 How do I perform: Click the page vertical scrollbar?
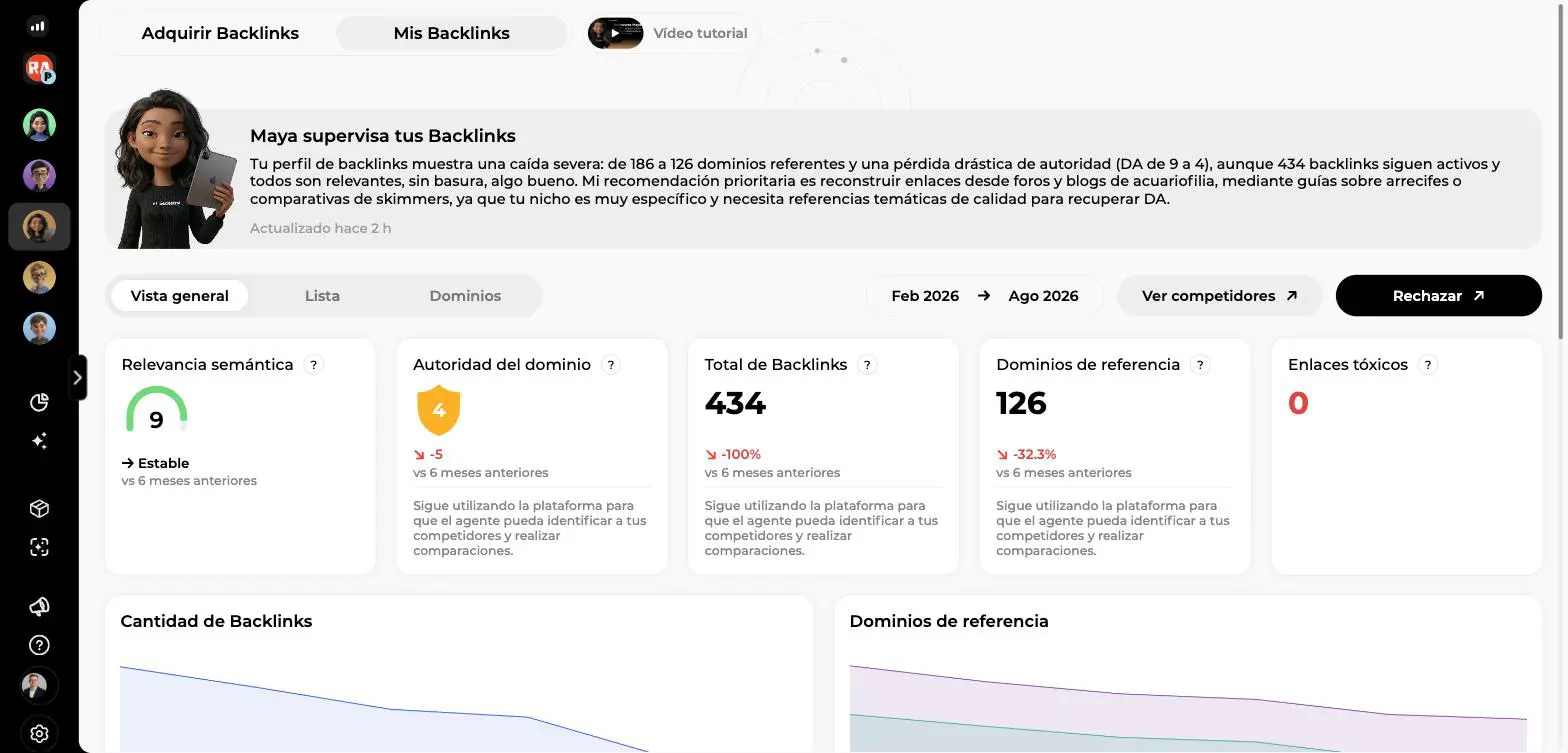coord(1561,172)
